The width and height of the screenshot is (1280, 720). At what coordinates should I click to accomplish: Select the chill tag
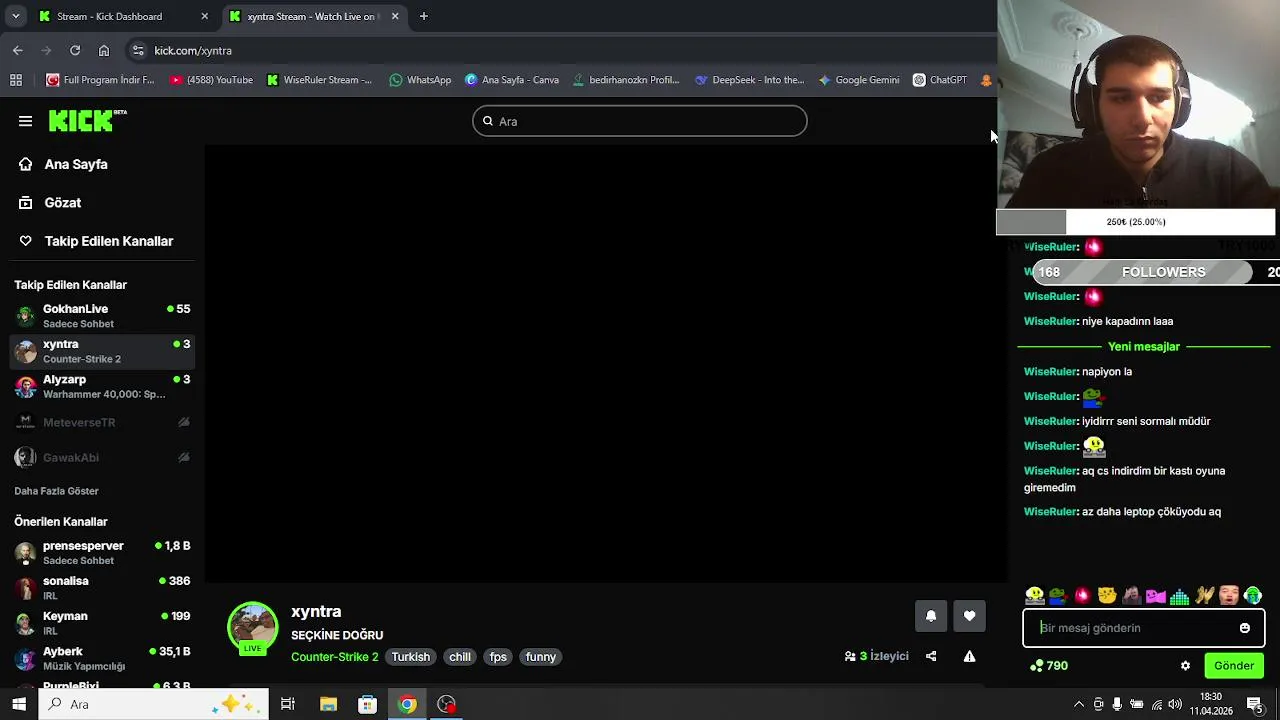460,657
